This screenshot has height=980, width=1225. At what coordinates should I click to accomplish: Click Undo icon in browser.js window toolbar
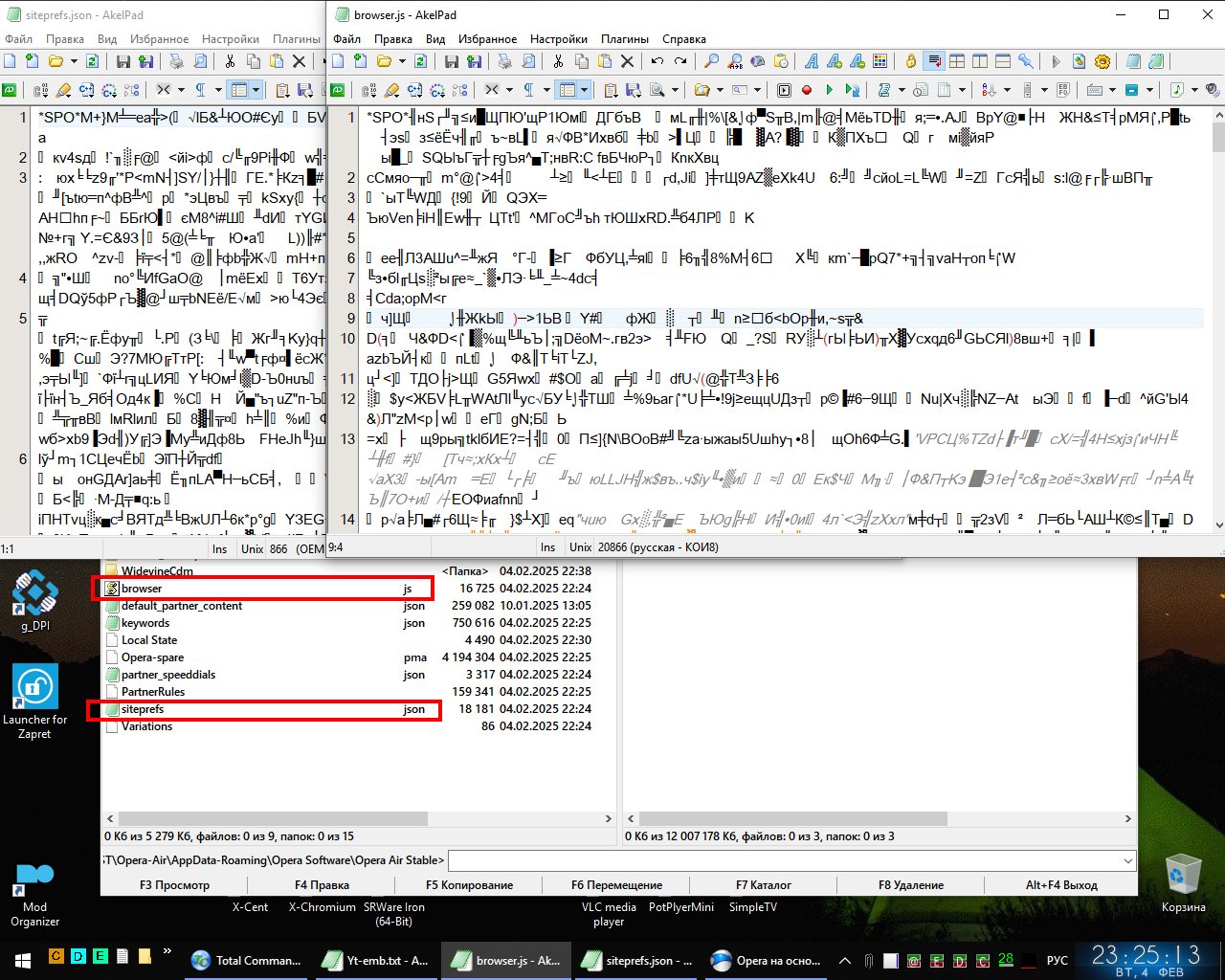(x=657, y=61)
